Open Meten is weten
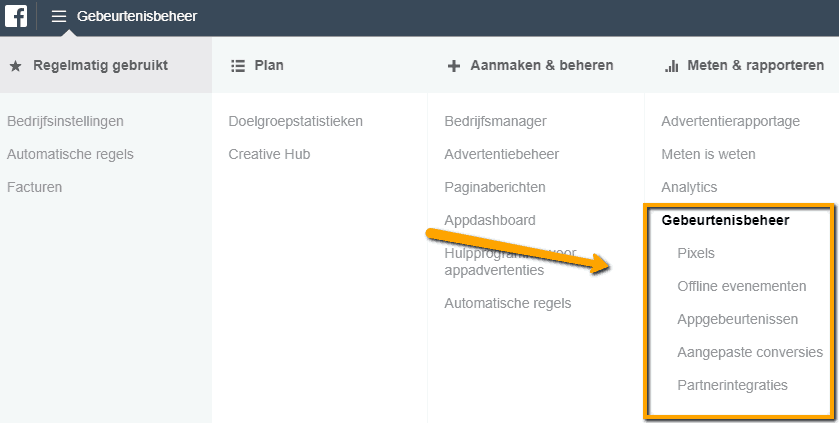839x423 pixels. coord(708,155)
